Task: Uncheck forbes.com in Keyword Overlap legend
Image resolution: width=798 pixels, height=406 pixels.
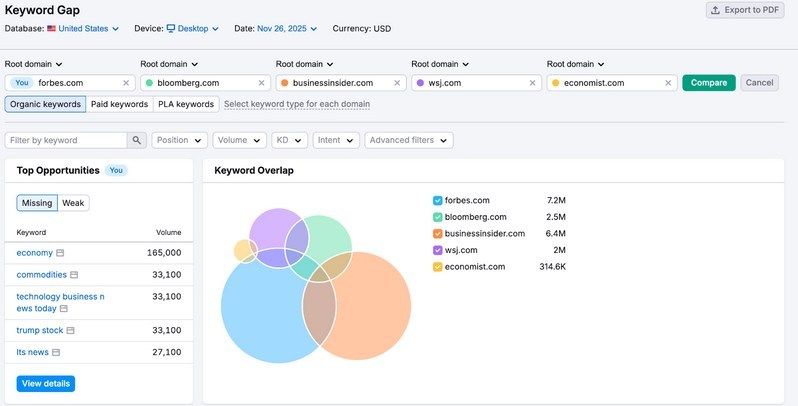Action: pyautogui.click(x=438, y=200)
